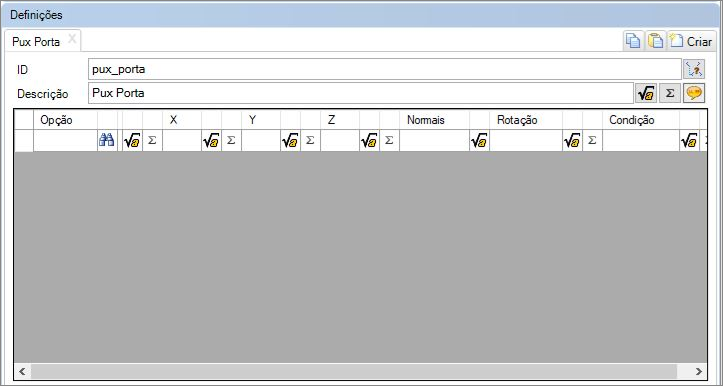This screenshot has width=723, height=386.
Task: Click the sigma icon in the Z column
Action: coord(389,141)
